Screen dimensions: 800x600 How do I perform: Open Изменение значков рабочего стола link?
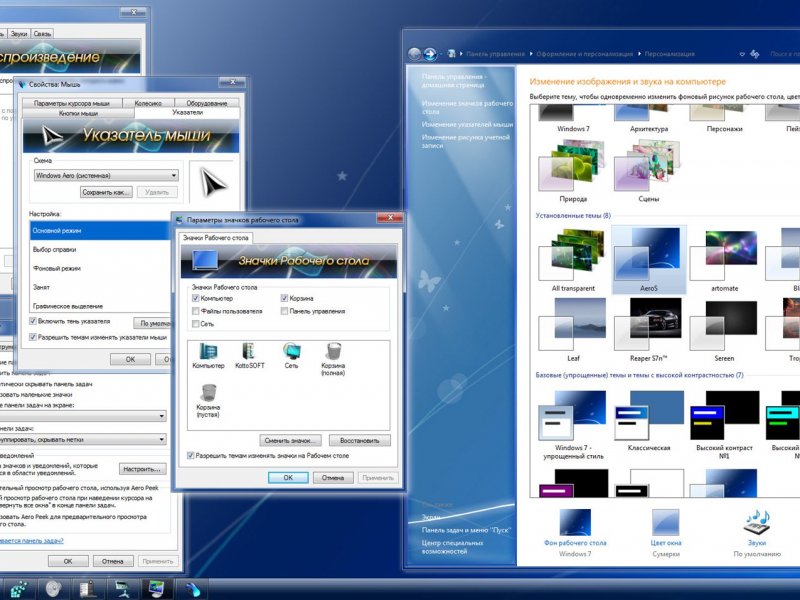467,107
